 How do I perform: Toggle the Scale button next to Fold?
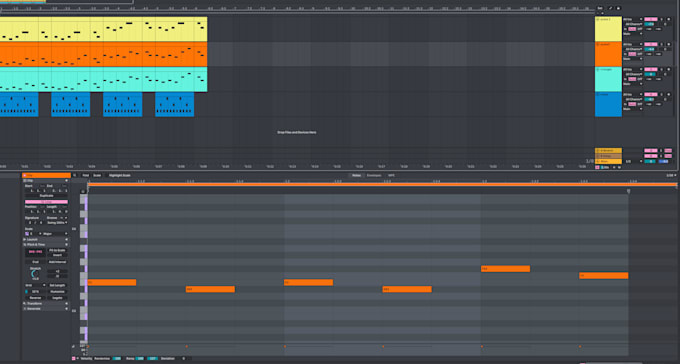pyautogui.click(x=97, y=175)
